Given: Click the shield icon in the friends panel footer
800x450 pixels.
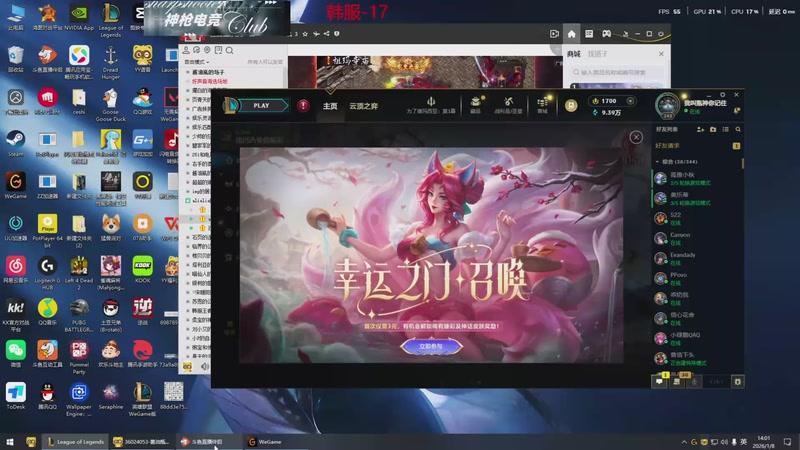Looking at the screenshot, I should 737,381.
